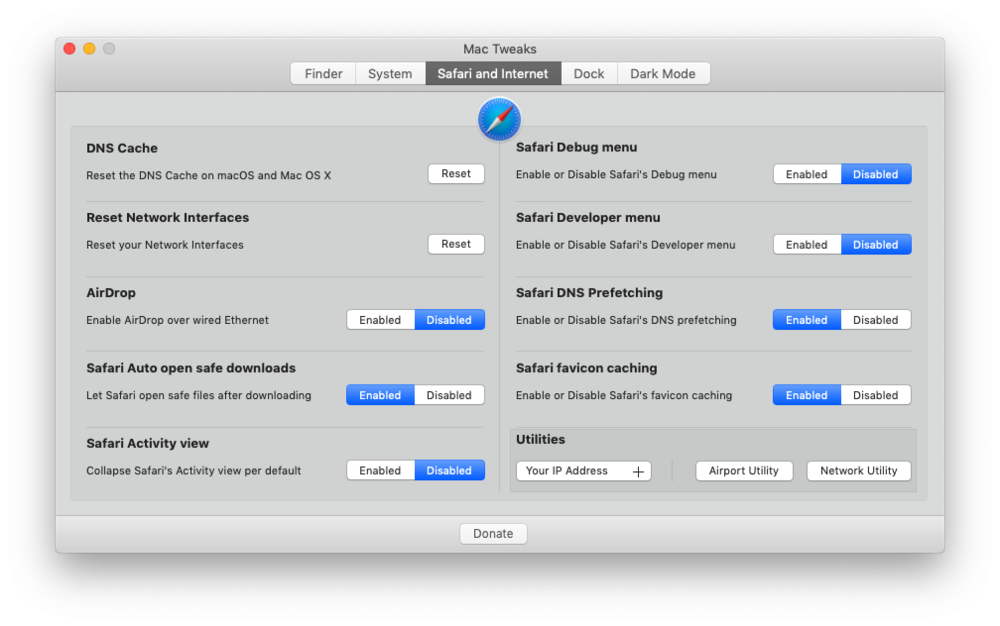Switch to the Dock tab
Screen dimensions: 1000x626
point(589,73)
